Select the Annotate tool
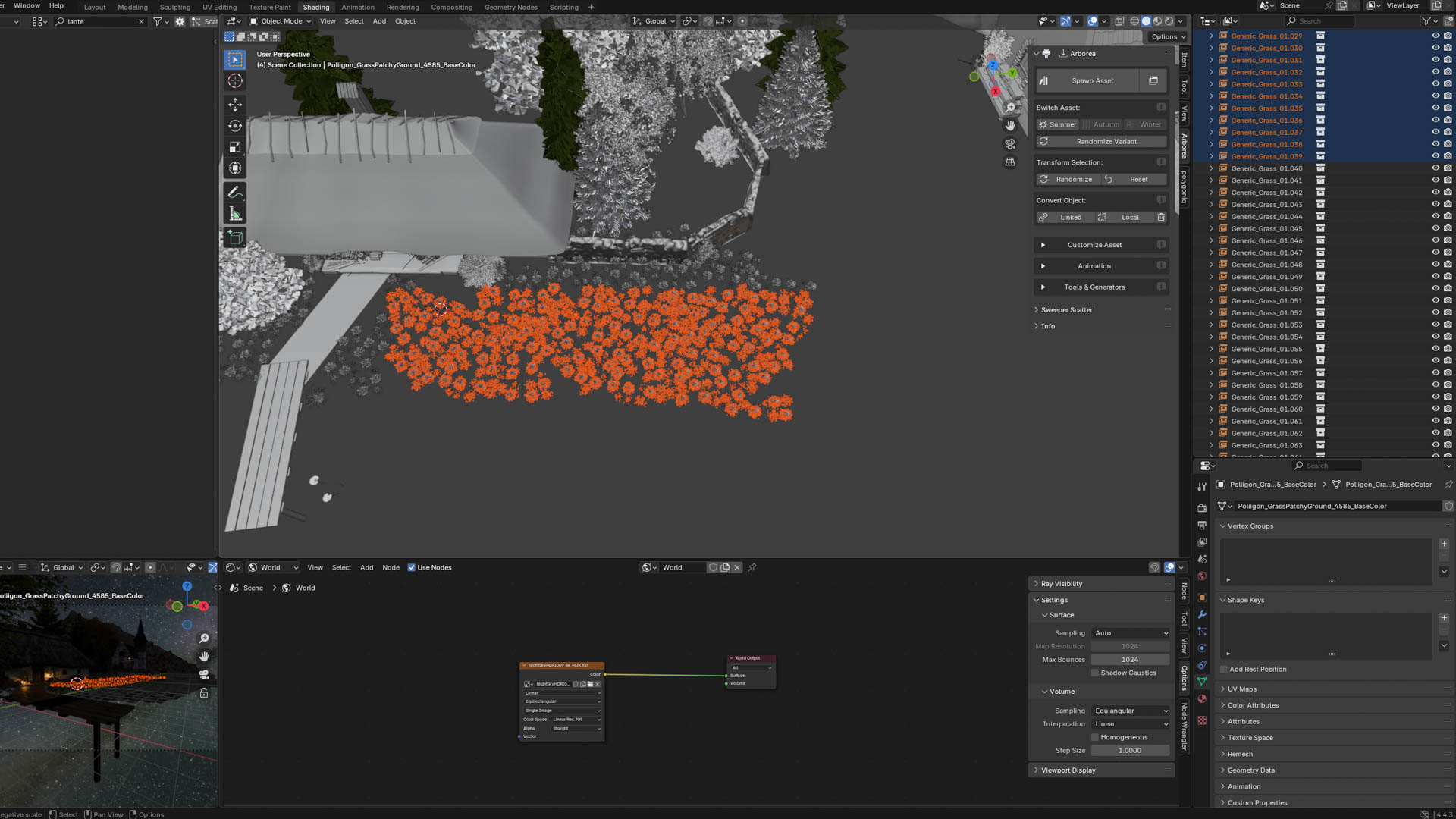Image resolution: width=1456 pixels, height=819 pixels. click(x=235, y=193)
